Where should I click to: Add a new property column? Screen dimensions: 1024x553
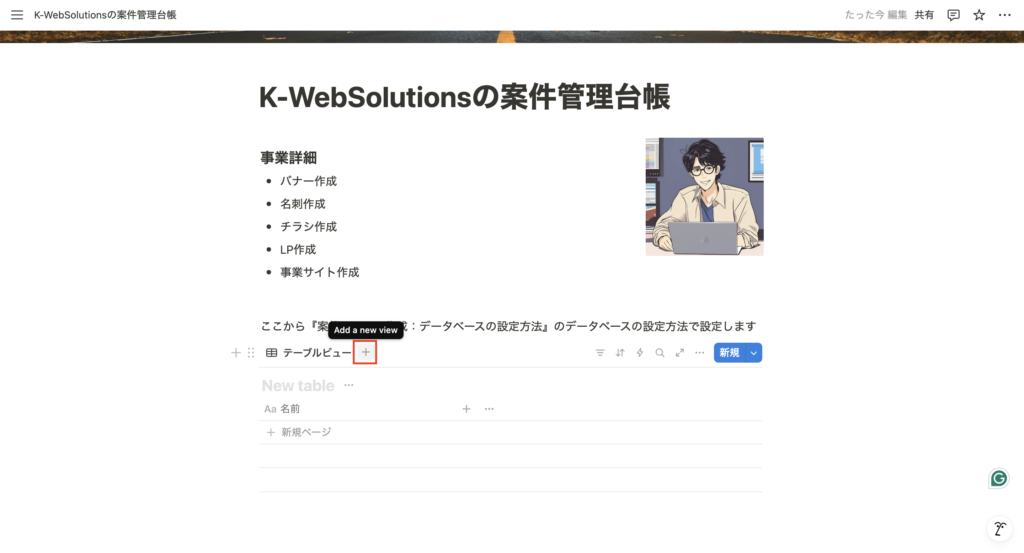point(466,409)
